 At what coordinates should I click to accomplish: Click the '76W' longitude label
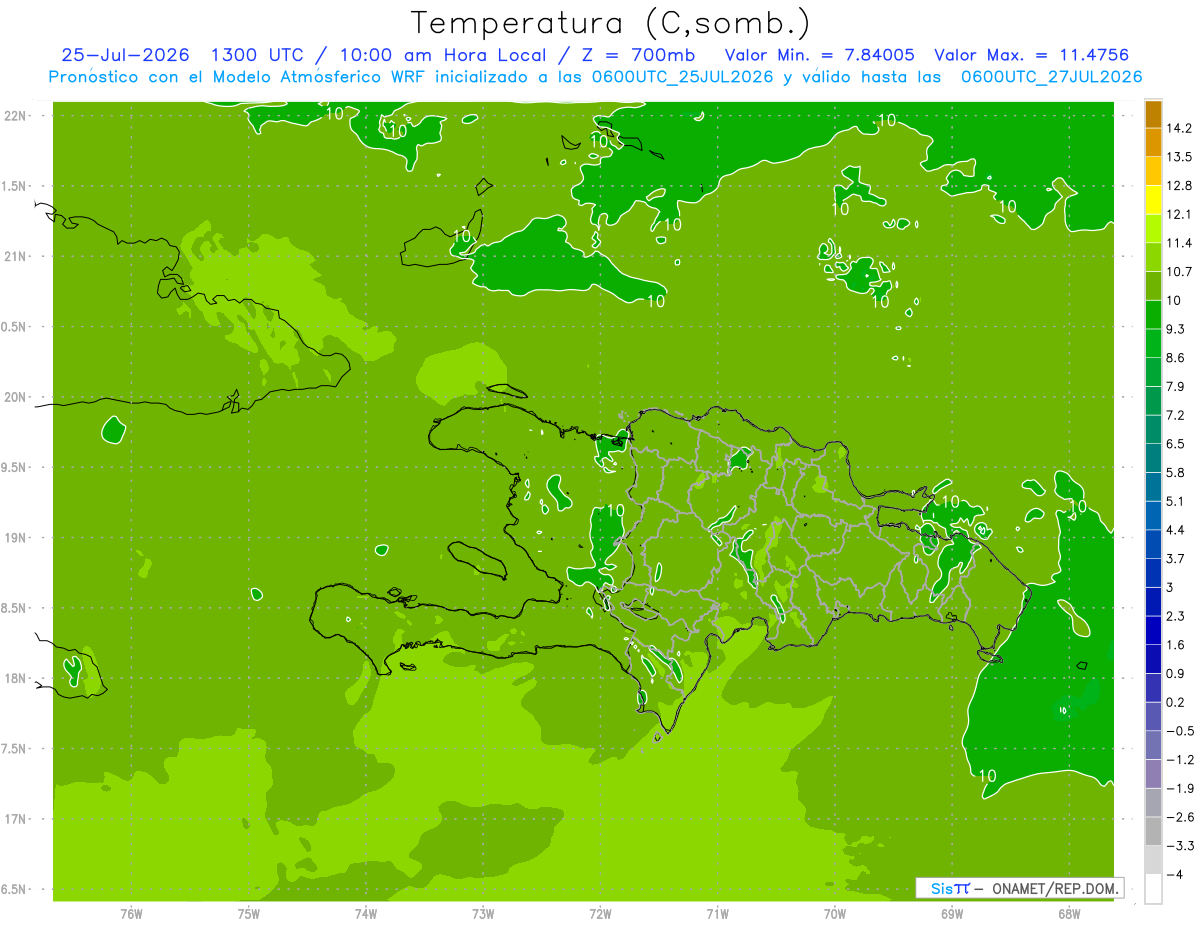tap(131, 914)
